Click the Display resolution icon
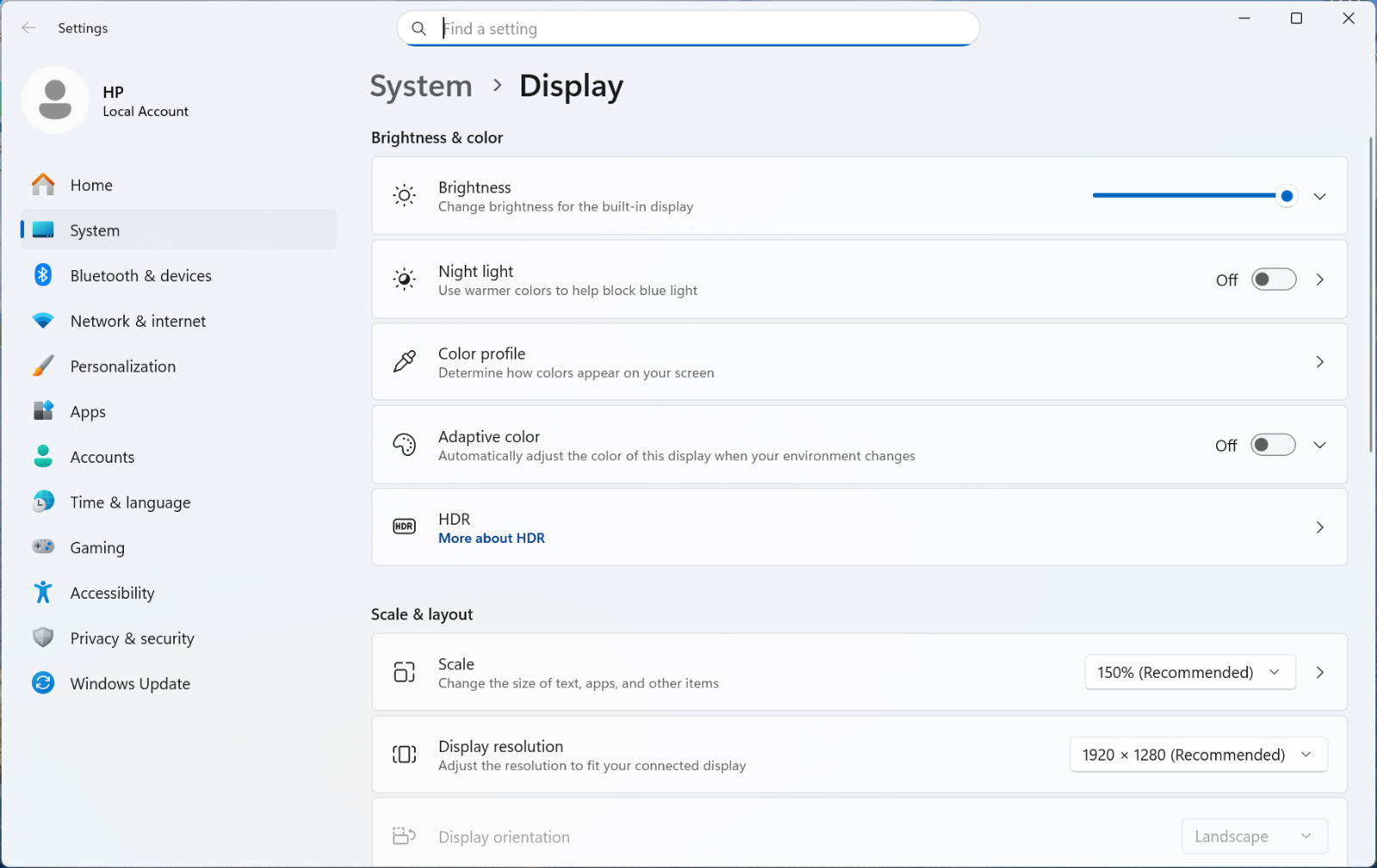This screenshot has width=1377, height=868. [x=404, y=754]
